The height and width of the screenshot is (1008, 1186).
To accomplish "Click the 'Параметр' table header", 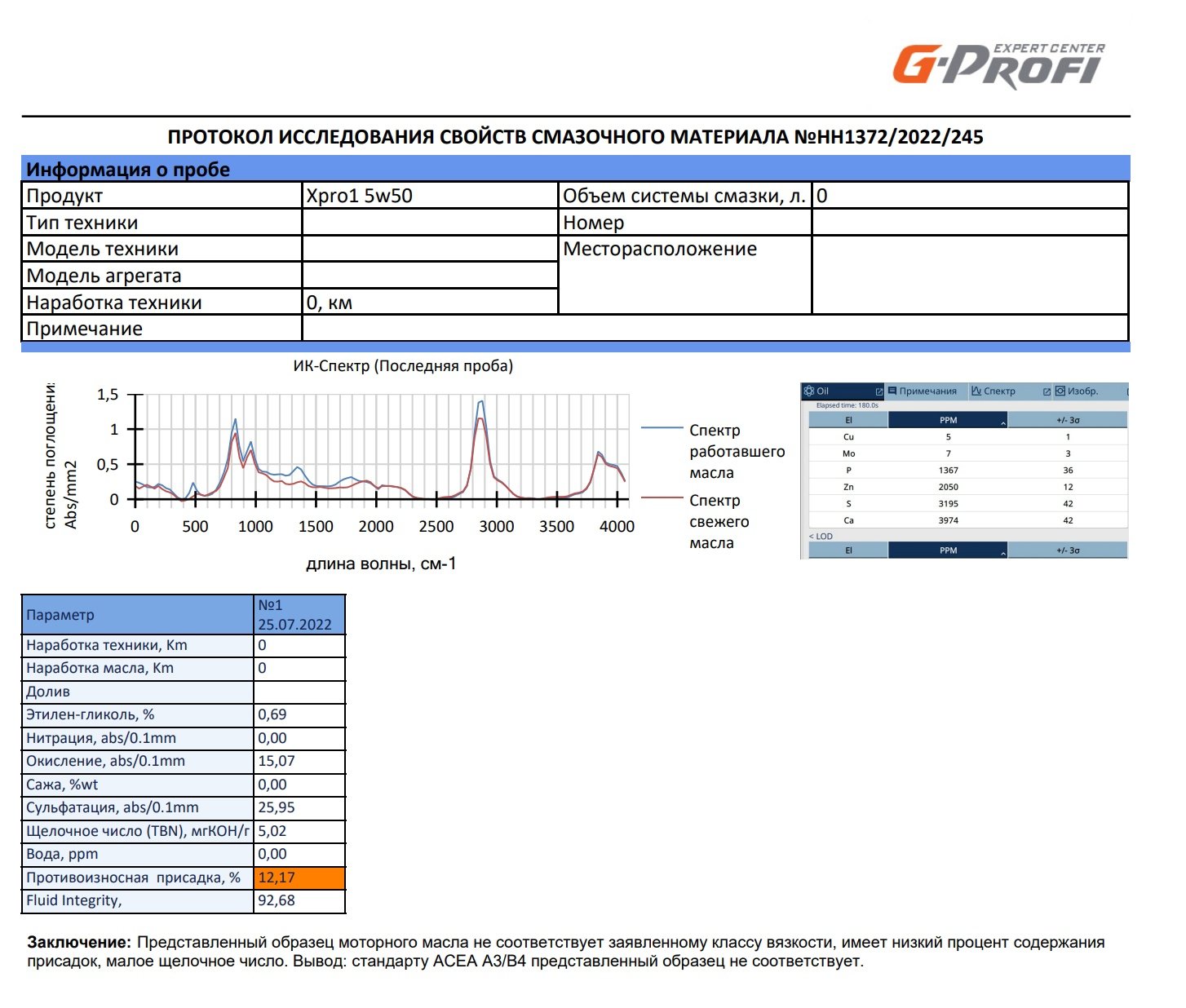I will coord(139,615).
